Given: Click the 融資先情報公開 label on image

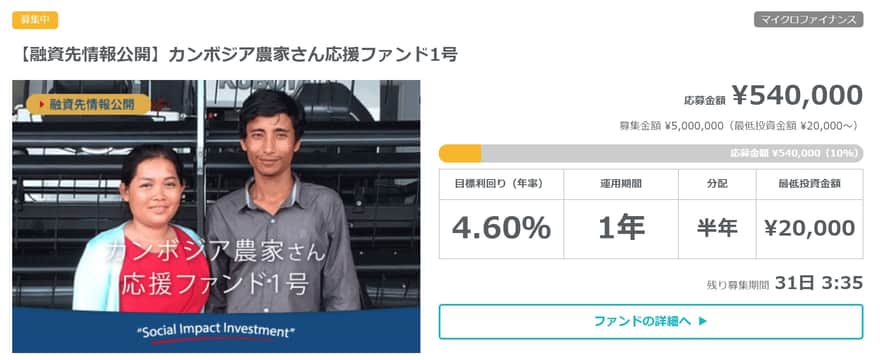Looking at the screenshot, I should click(89, 104).
